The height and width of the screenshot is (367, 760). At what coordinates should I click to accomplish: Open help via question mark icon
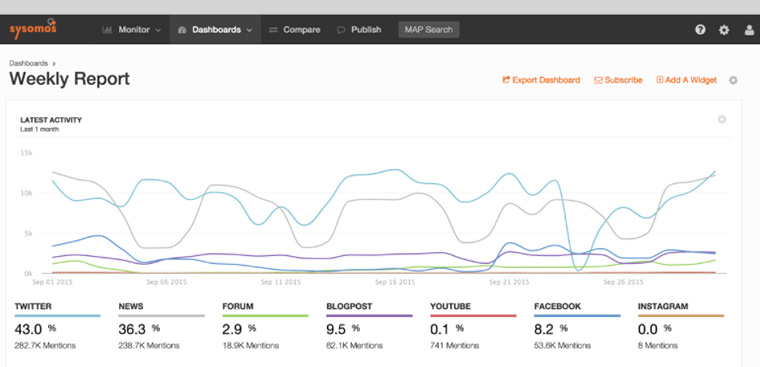click(700, 30)
